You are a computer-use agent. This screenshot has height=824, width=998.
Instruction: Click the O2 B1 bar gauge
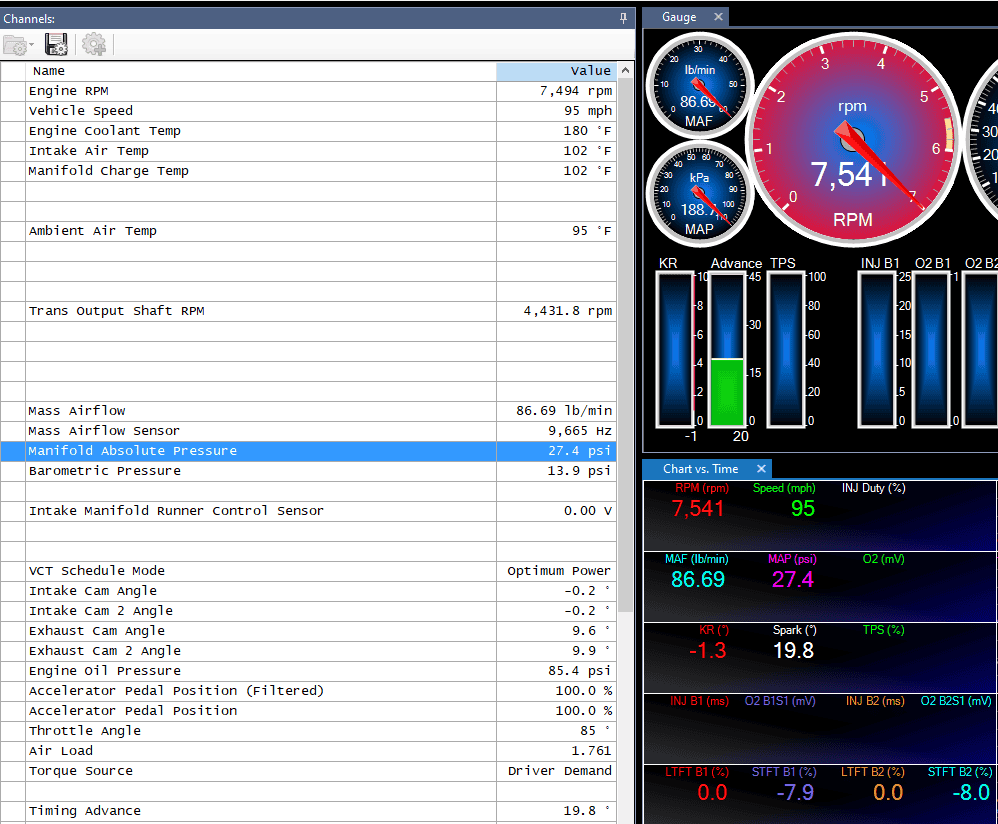(931, 349)
